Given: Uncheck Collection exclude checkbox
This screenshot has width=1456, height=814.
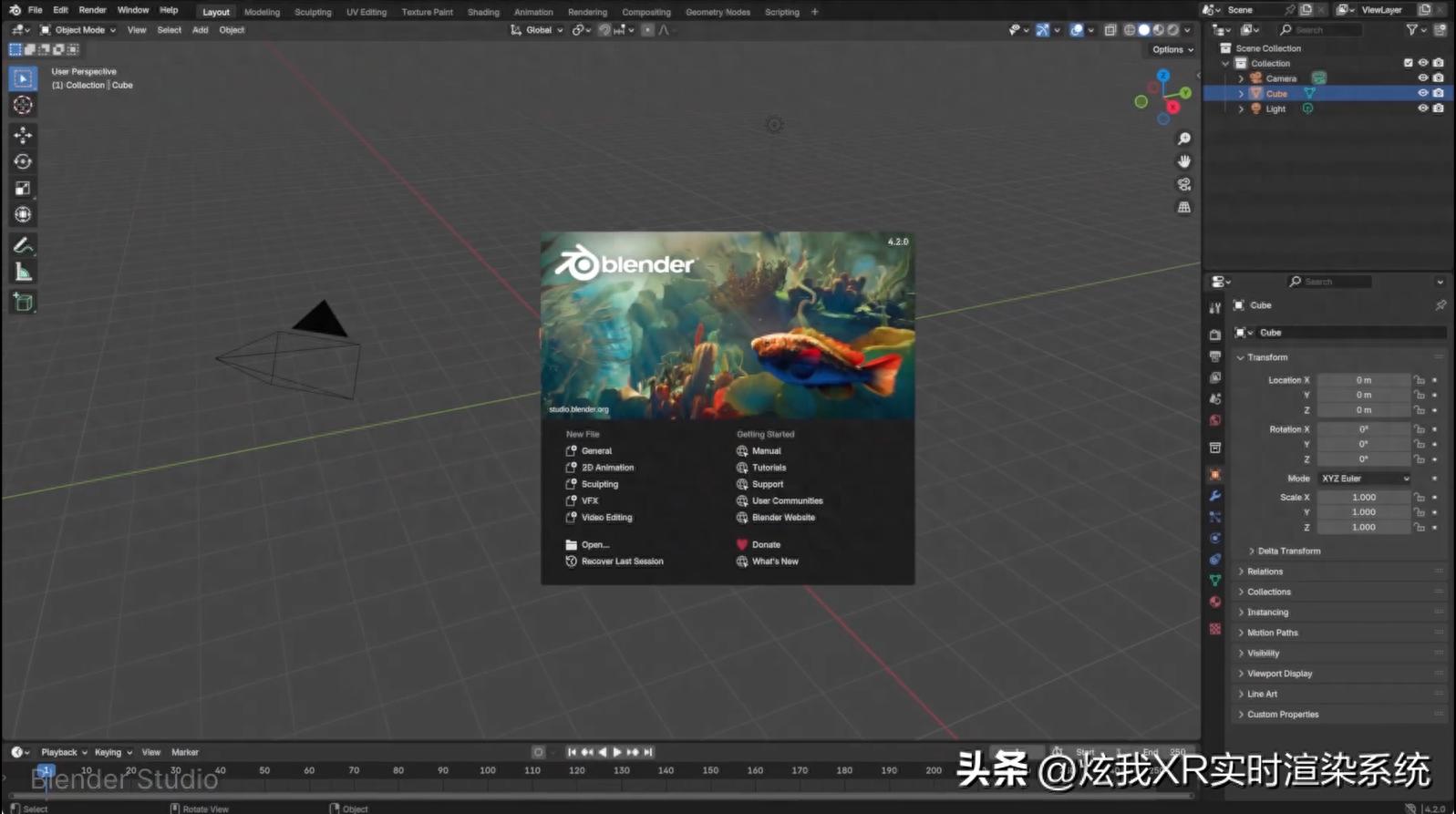Looking at the screenshot, I should 1408,63.
